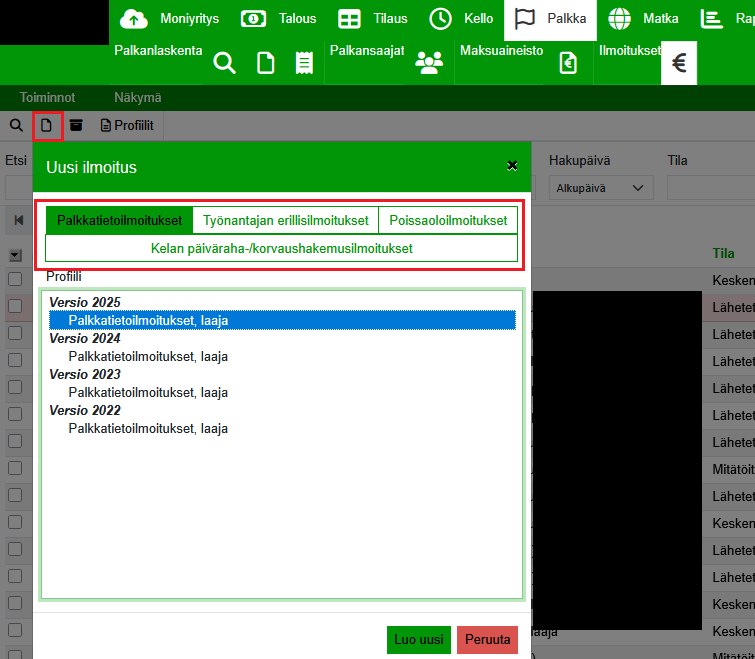
Task: Open the Palkanlaskenta receipt icon
Action: click(304, 64)
